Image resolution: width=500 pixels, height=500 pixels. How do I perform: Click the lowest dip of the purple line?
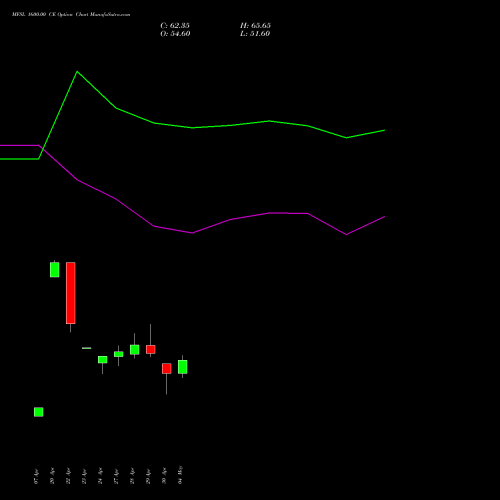(x=346, y=234)
